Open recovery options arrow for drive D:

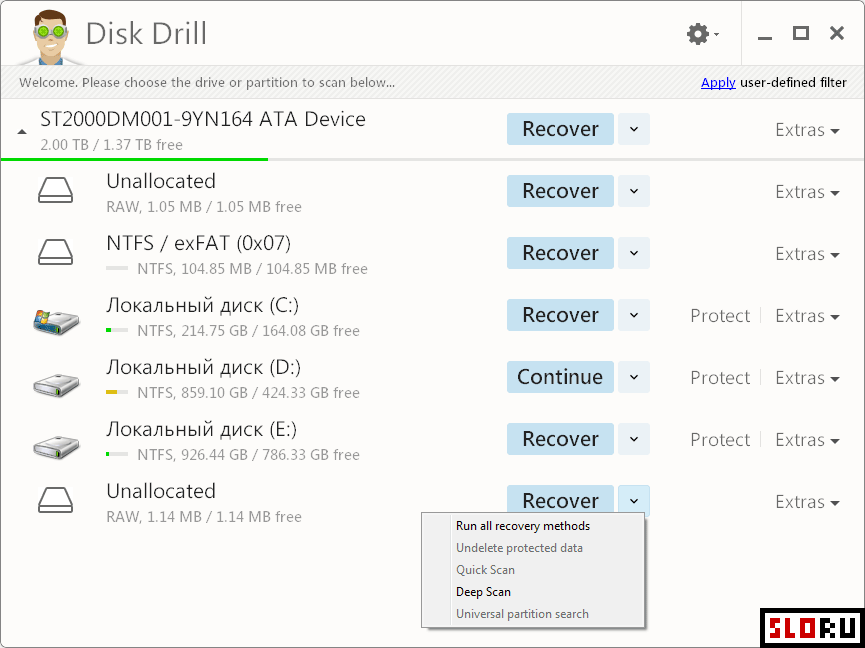[634, 377]
